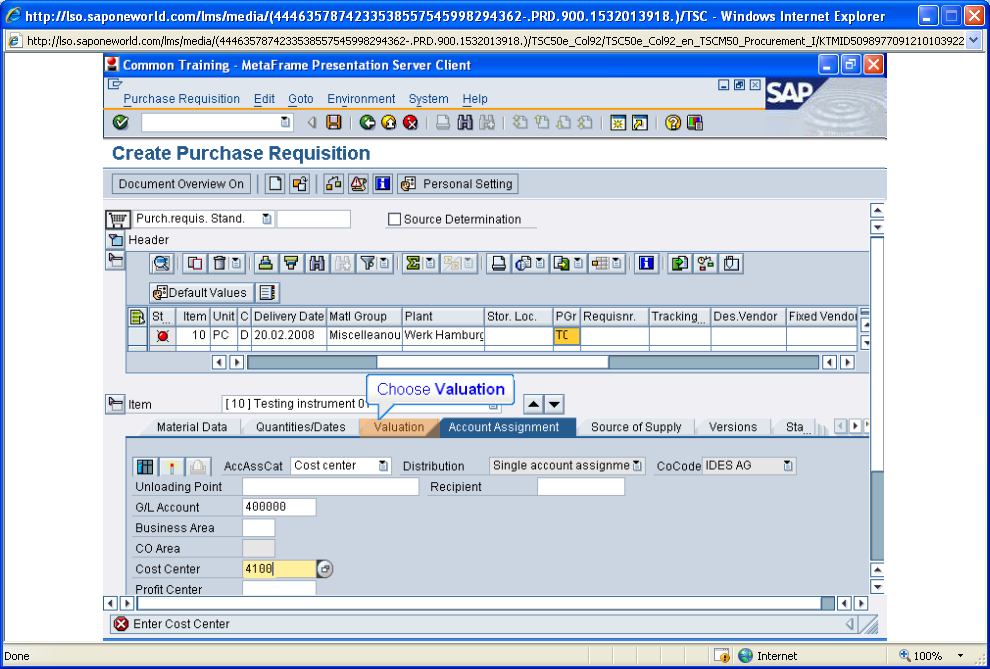The width and height of the screenshot is (990, 669).
Task: Click the Default Values button
Action: click(201, 293)
